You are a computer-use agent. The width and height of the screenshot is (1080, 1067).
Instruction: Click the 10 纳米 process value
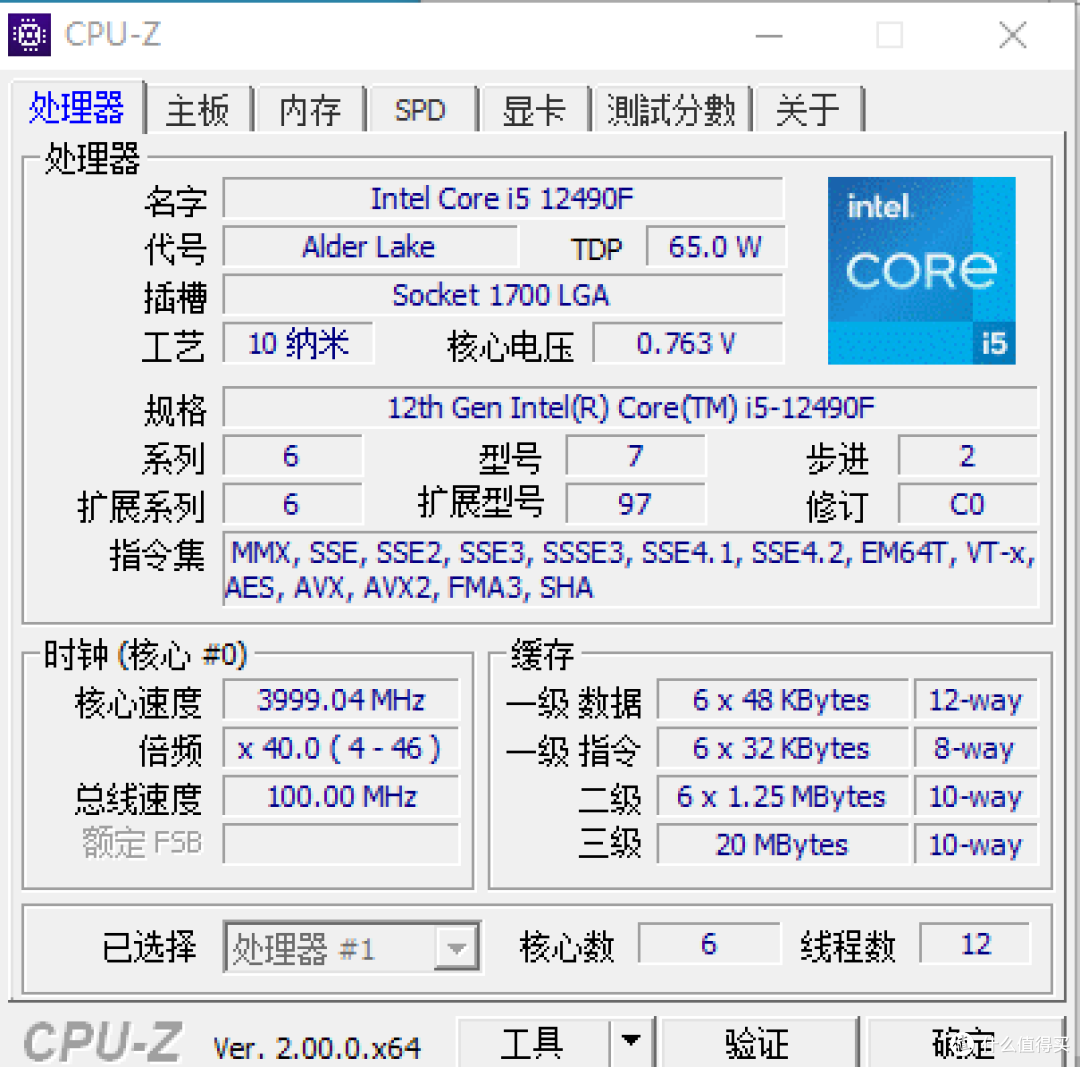click(x=298, y=343)
